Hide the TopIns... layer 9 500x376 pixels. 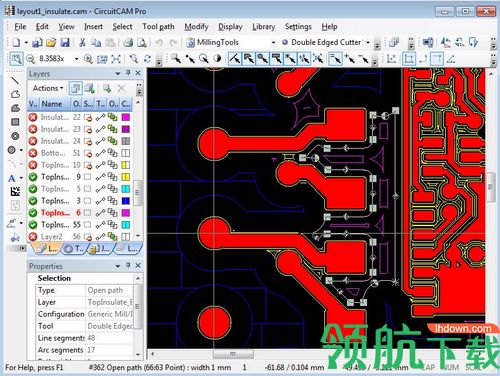[x=33, y=177]
